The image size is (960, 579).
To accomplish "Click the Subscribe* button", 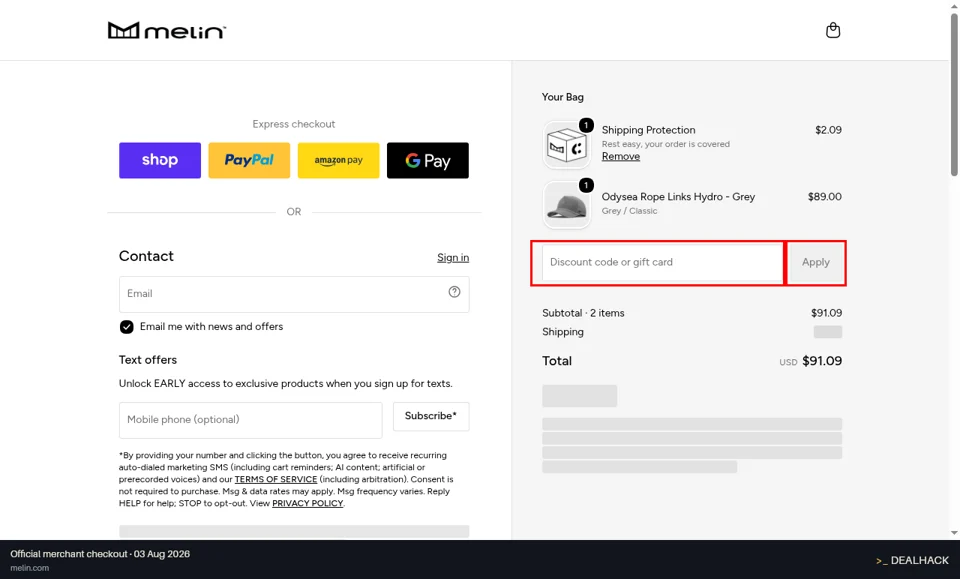I will [x=431, y=416].
